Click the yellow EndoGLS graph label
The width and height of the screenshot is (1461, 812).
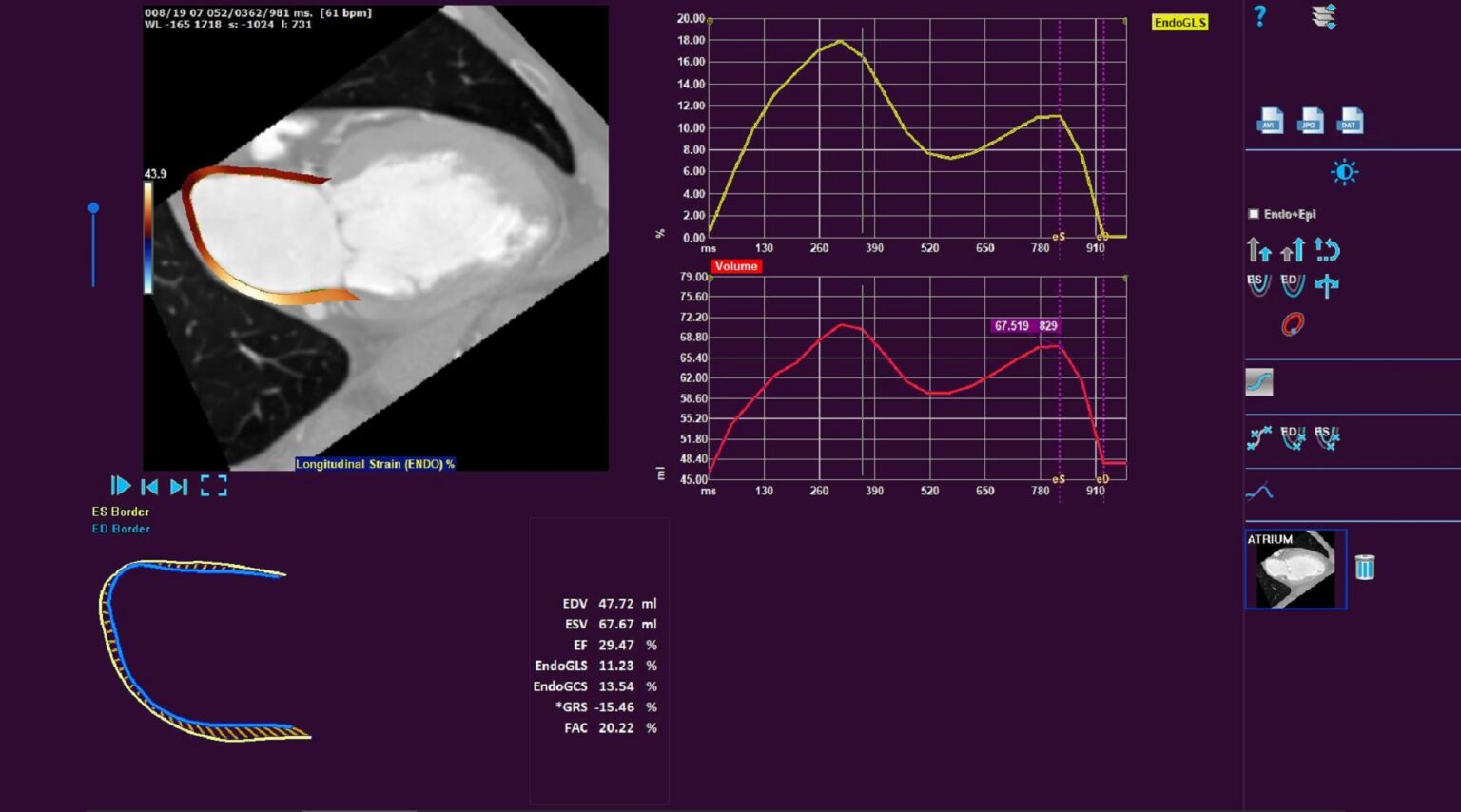1179,23
